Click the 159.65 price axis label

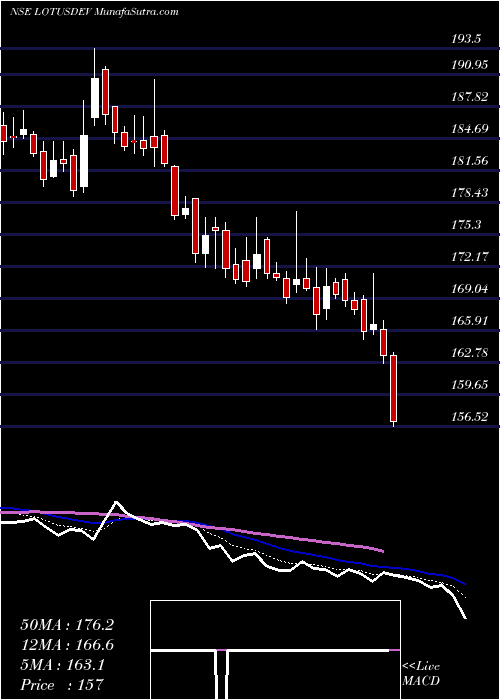pyautogui.click(x=471, y=385)
